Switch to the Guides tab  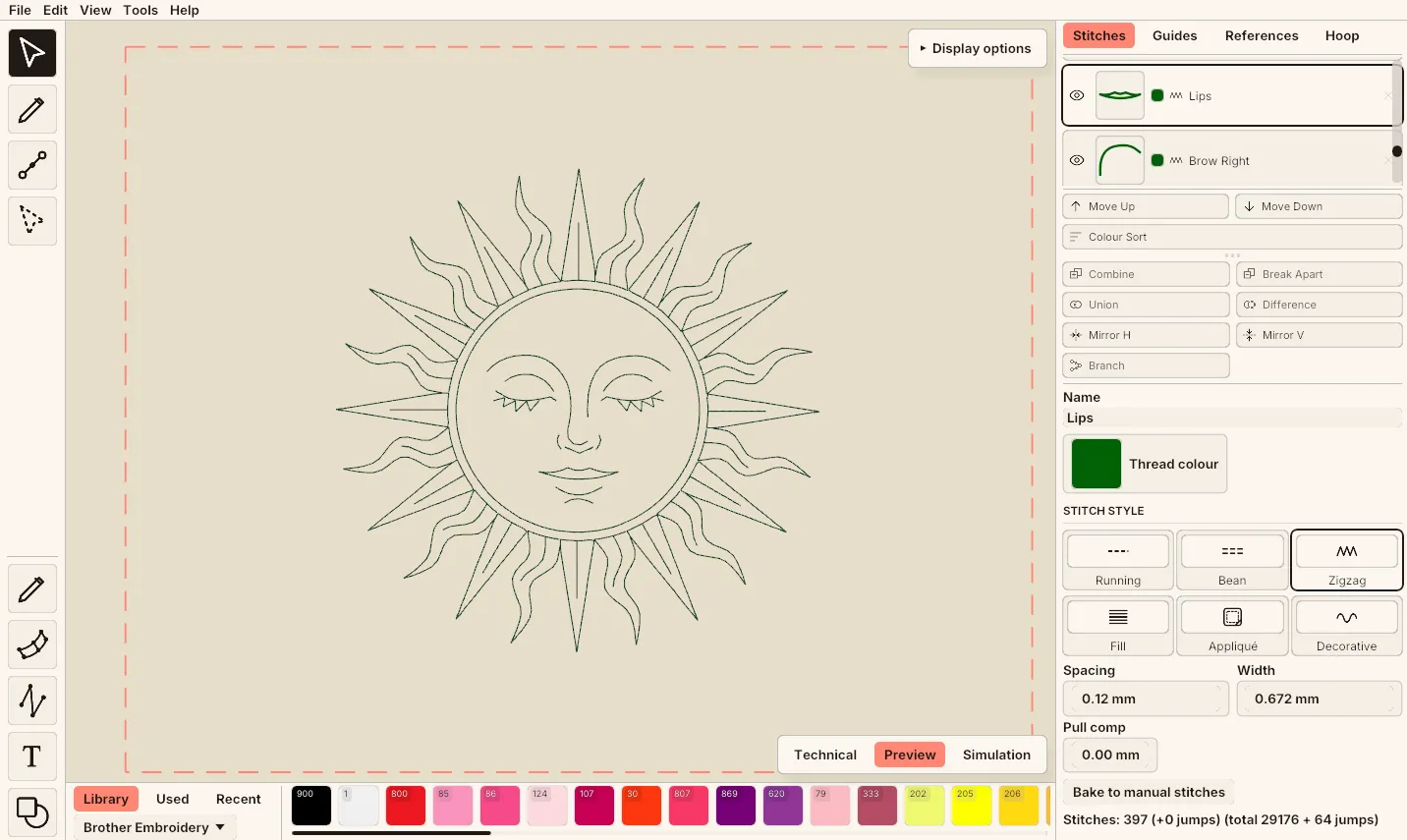[x=1174, y=35]
